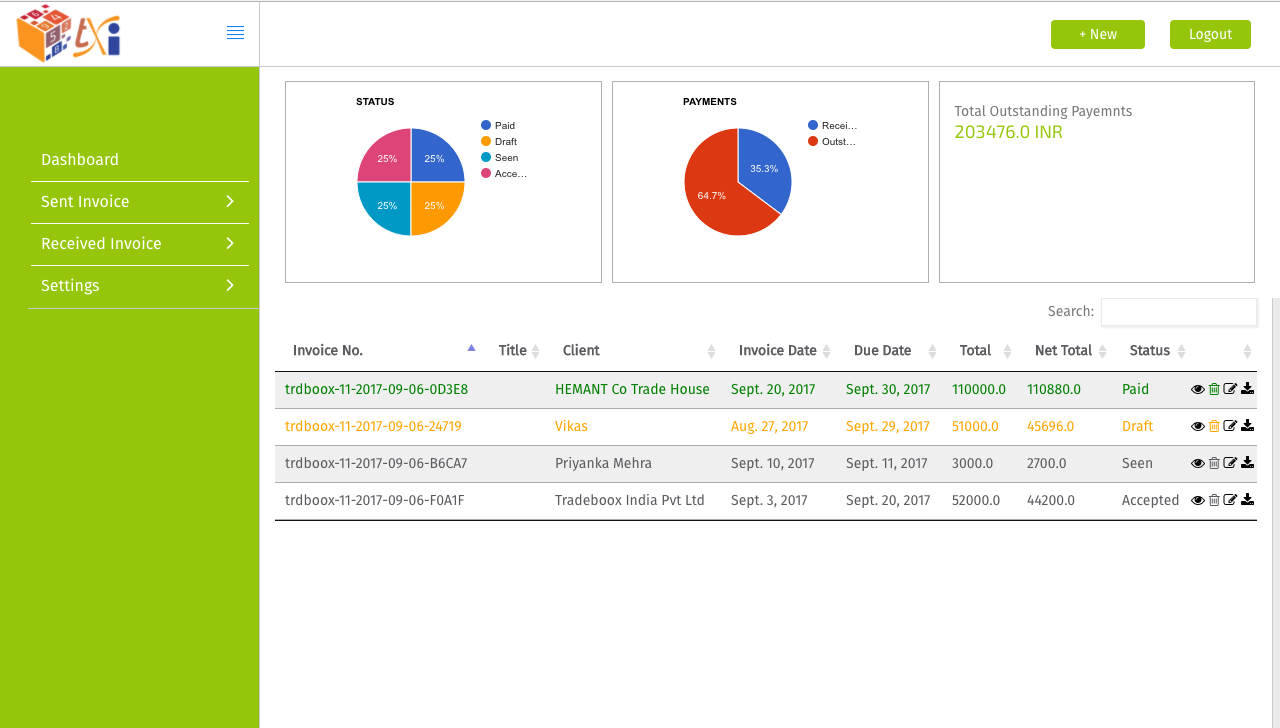
Task: Download the HEMANT Co Trade House invoice
Action: (1247, 390)
